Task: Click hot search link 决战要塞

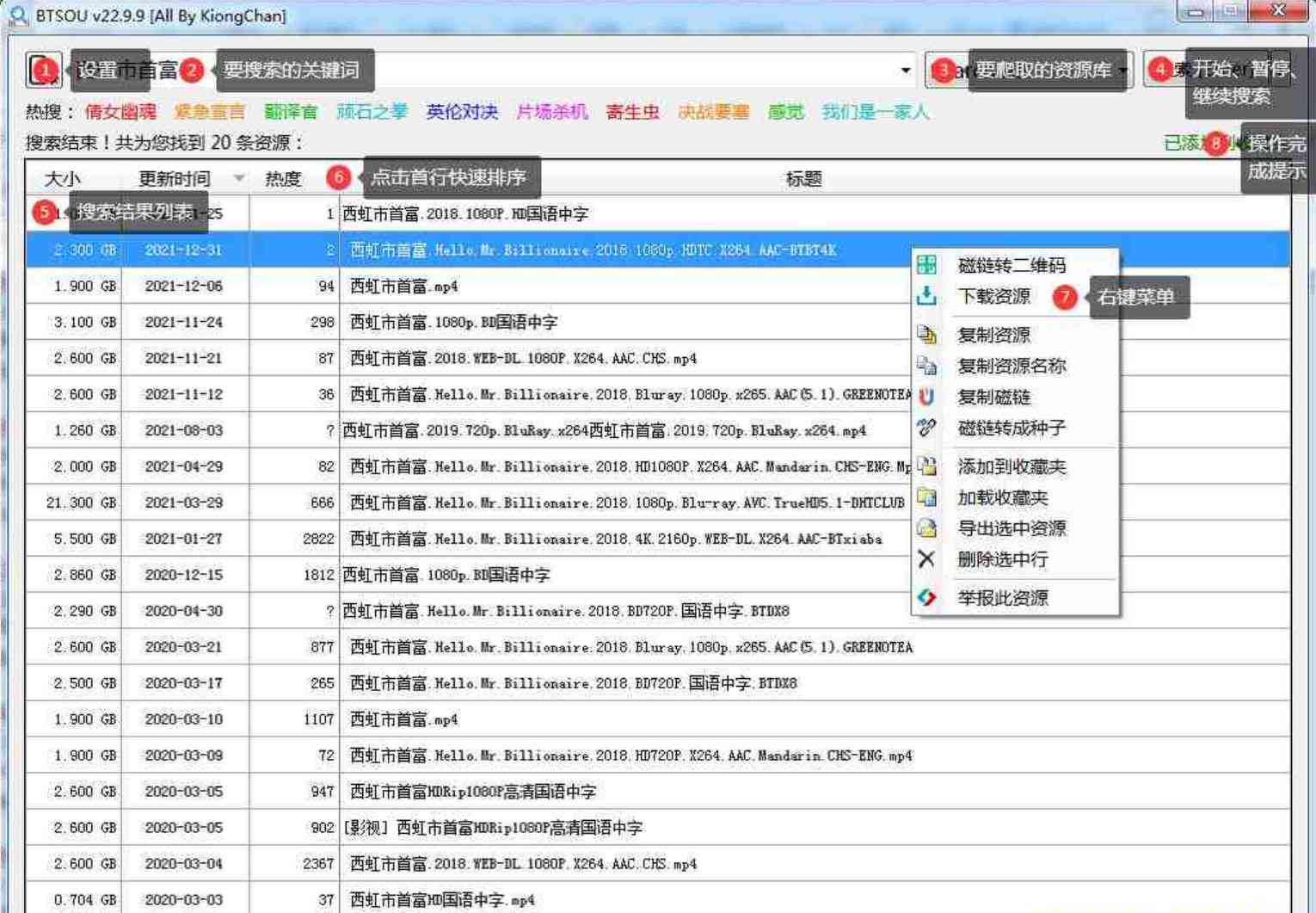Action: [x=713, y=112]
